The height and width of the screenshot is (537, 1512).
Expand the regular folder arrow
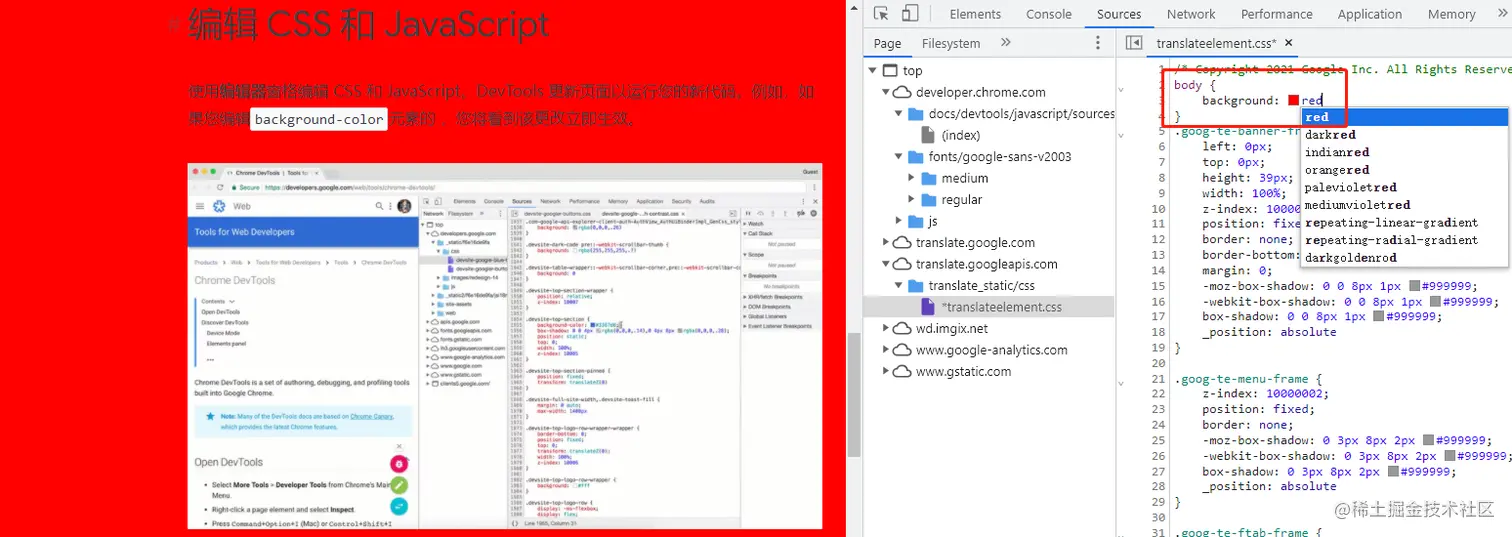[x=911, y=200]
